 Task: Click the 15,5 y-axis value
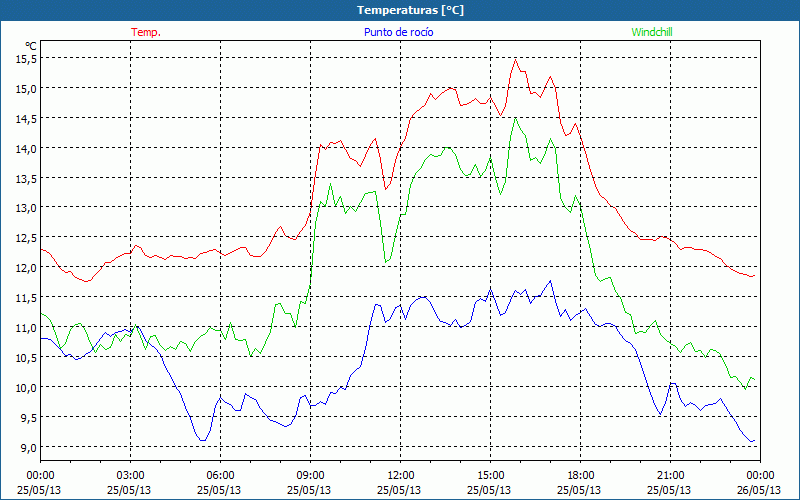27,59
